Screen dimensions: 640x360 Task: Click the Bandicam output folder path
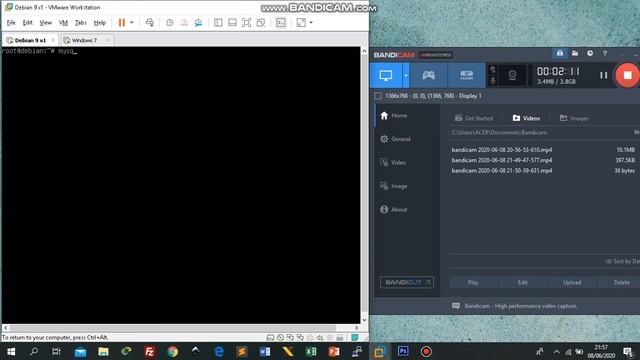point(499,132)
